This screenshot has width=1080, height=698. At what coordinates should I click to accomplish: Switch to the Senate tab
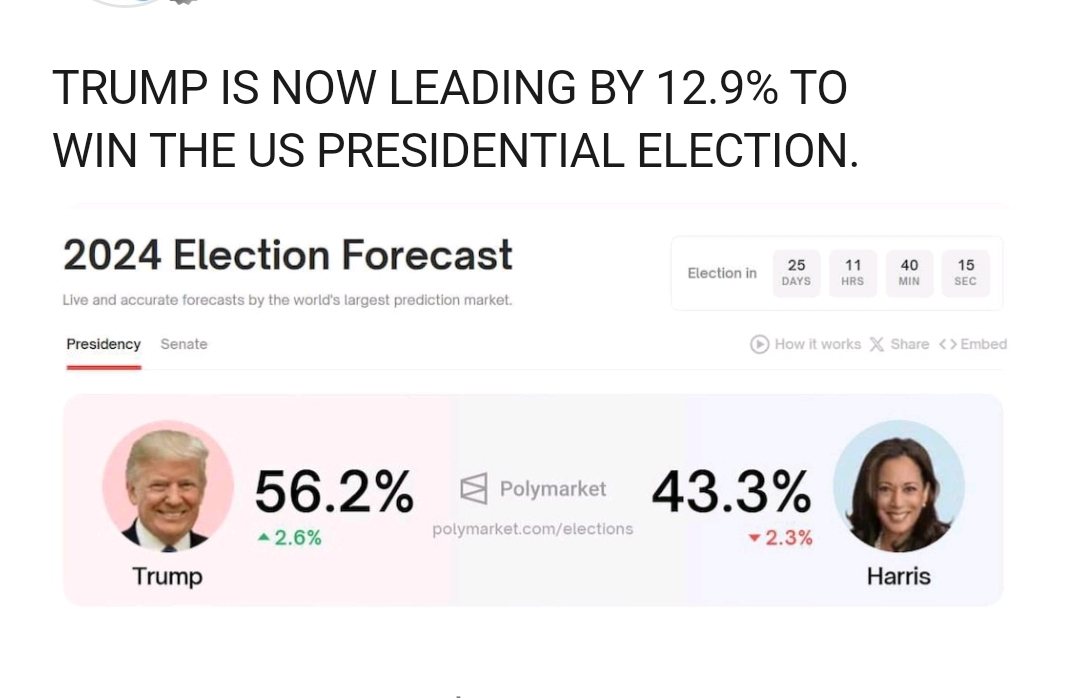(x=184, y=344)
